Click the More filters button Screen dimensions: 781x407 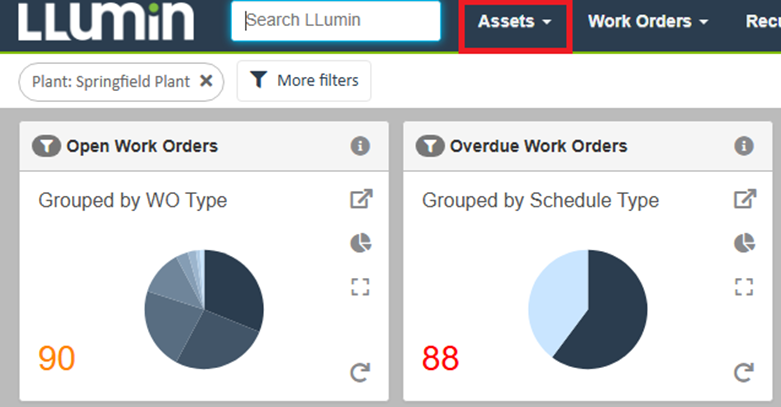coord(304,81)
